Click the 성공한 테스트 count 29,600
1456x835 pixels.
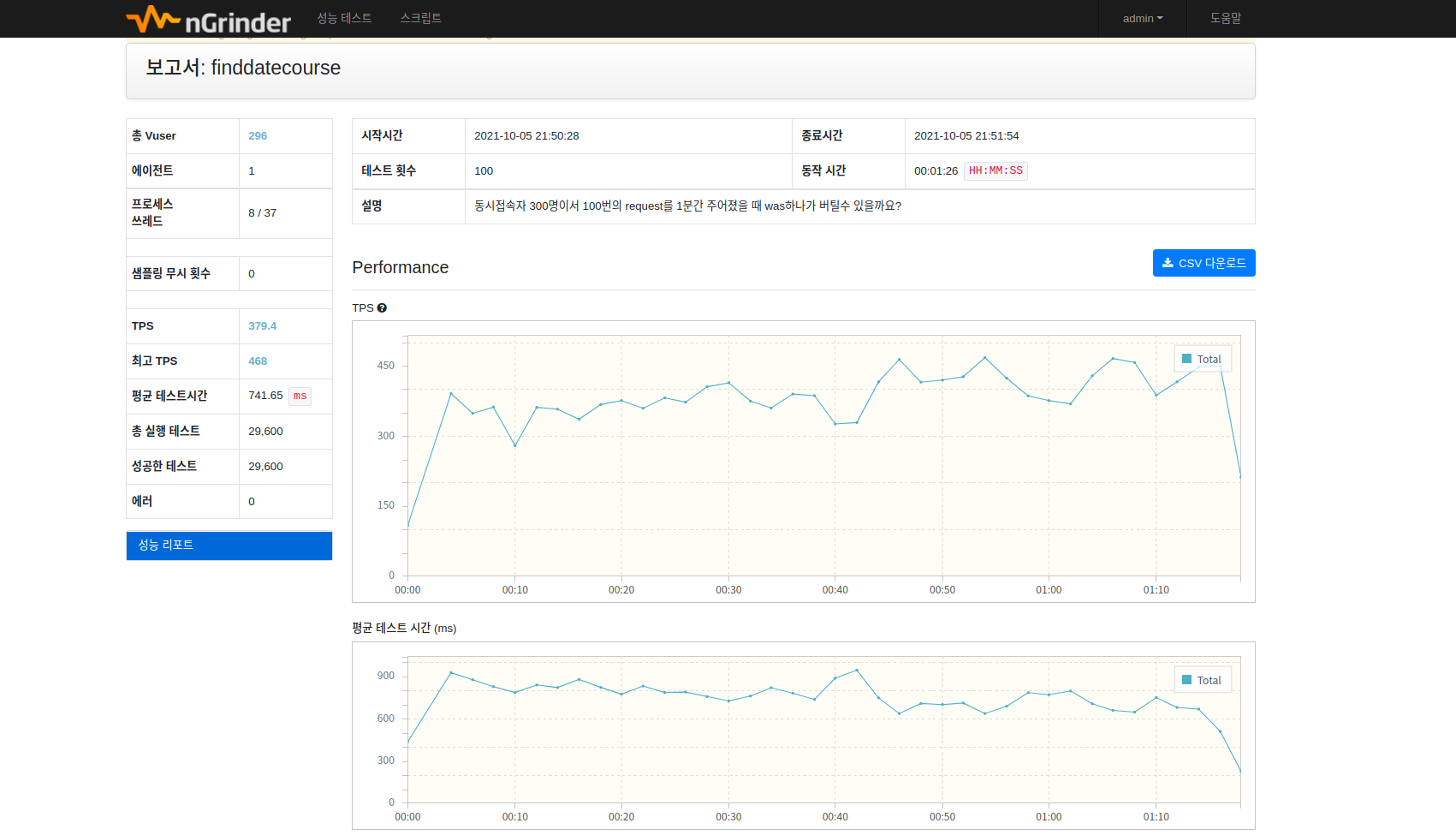click(x=265, y=467)
